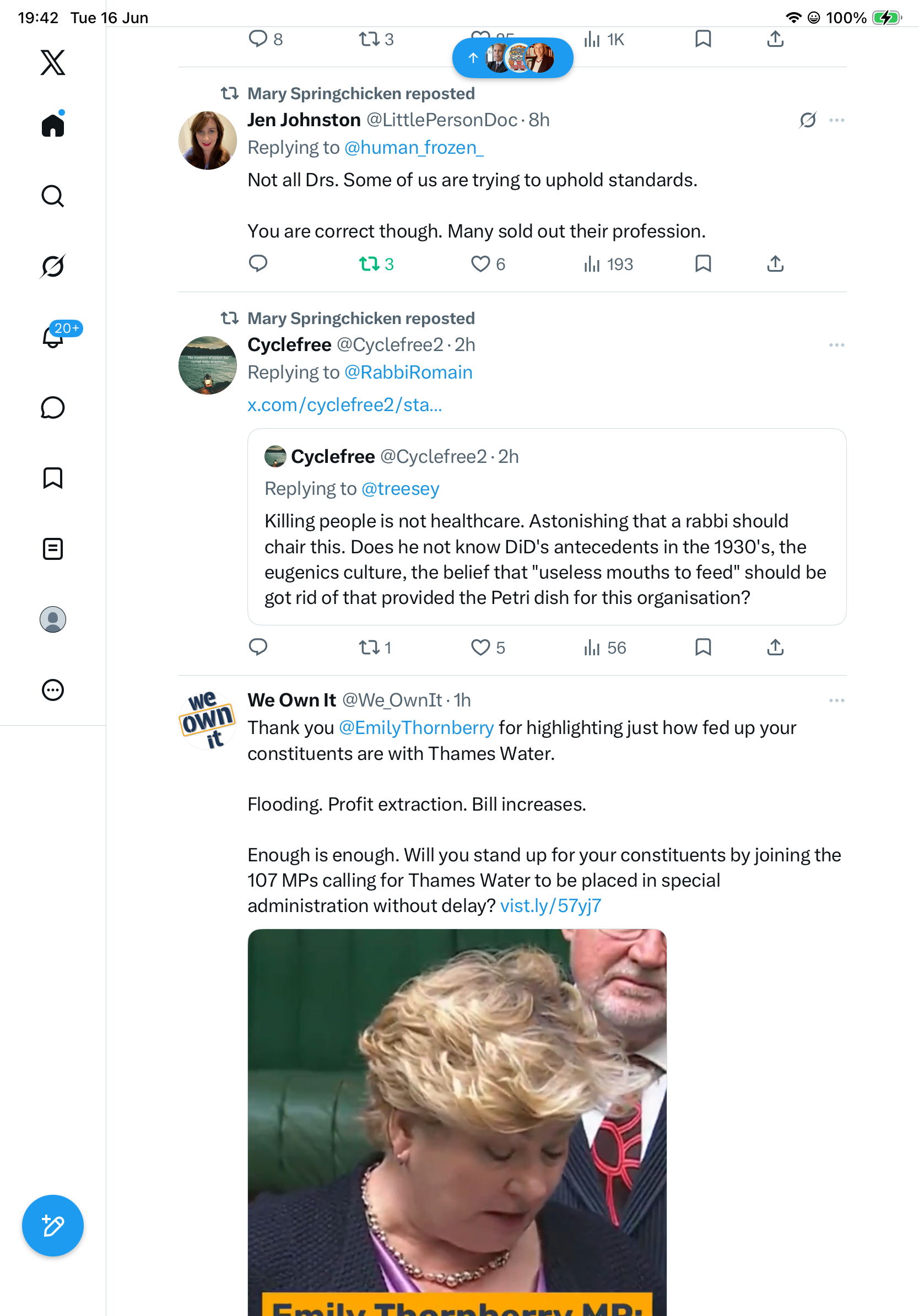Open the notifications bell with 20+ badge
The height and width of the screenshot is (1316, 919).
click(x=54, y=336)
